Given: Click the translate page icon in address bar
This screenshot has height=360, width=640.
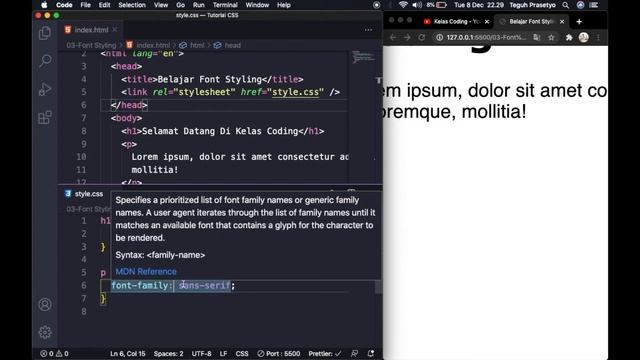Looking at the screenshot, I should [x=537, y=38].
